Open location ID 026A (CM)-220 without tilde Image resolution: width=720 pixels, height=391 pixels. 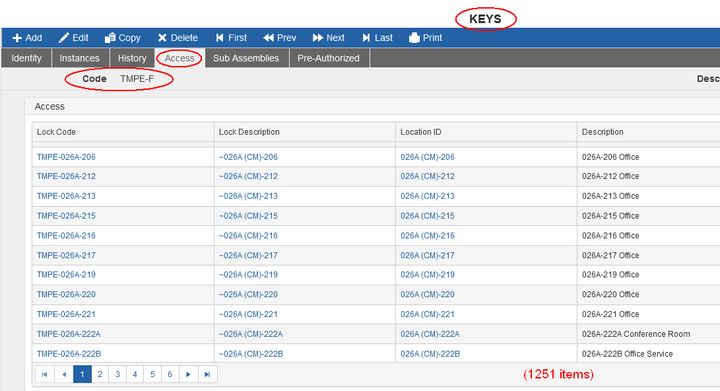click(x=428, y=294)
